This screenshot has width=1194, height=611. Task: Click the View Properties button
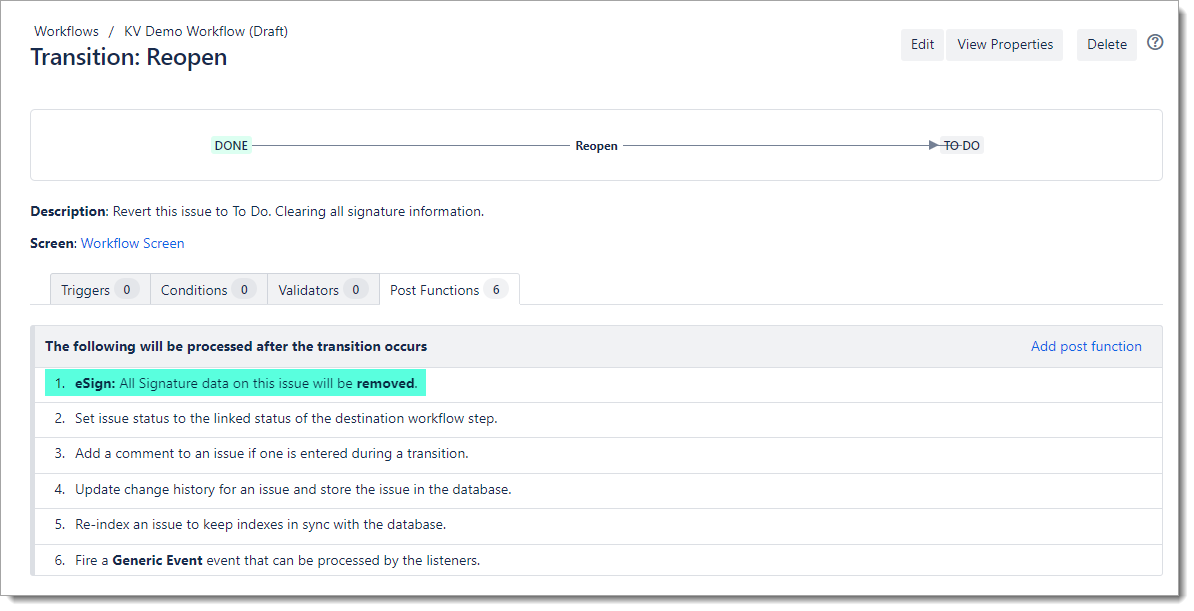coord(1004,44)
